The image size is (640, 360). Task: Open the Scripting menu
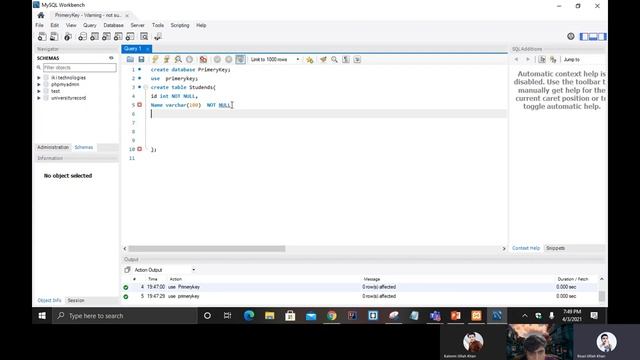(x=180, y=25)
